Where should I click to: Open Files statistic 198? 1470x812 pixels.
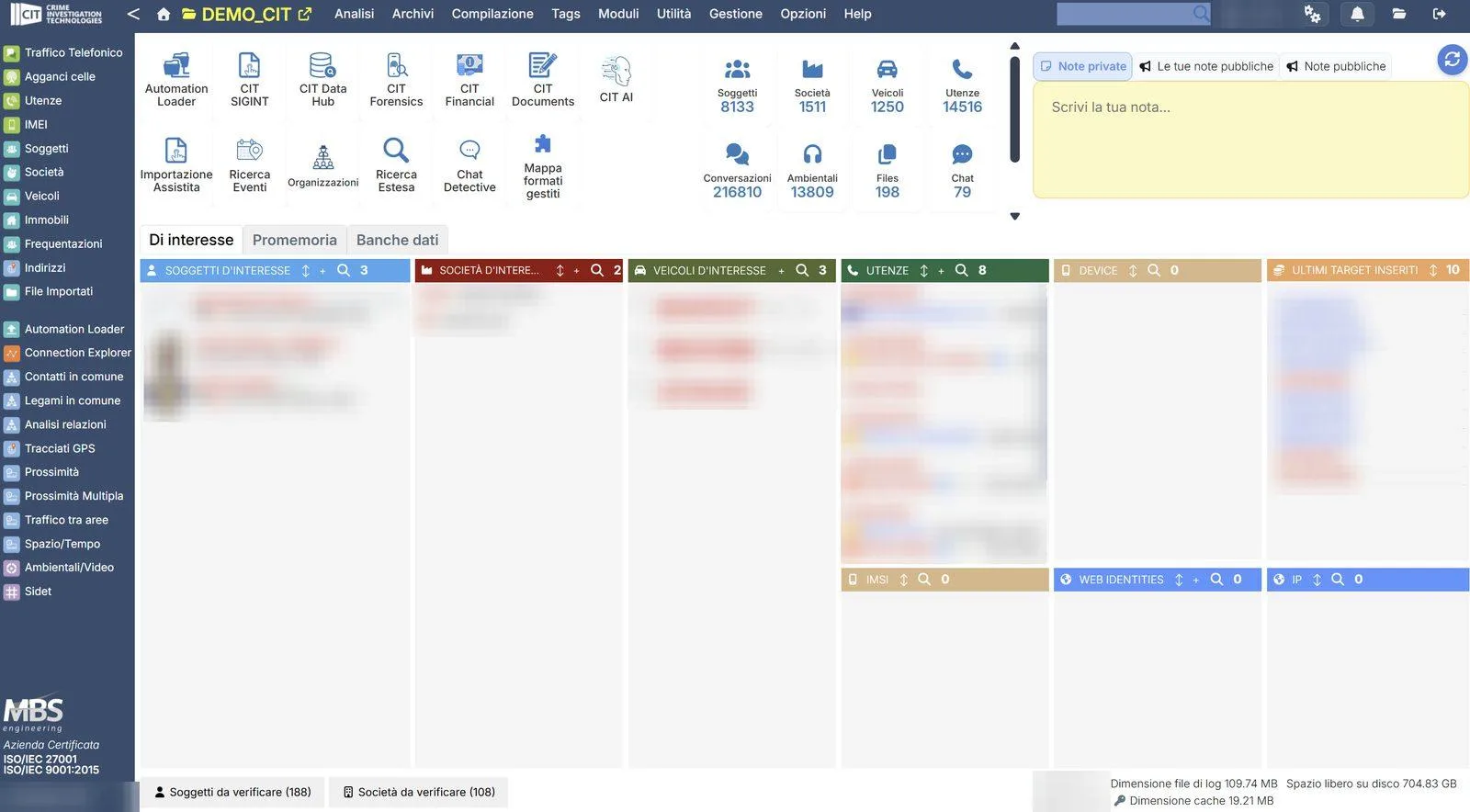click(x=888, y=172)
